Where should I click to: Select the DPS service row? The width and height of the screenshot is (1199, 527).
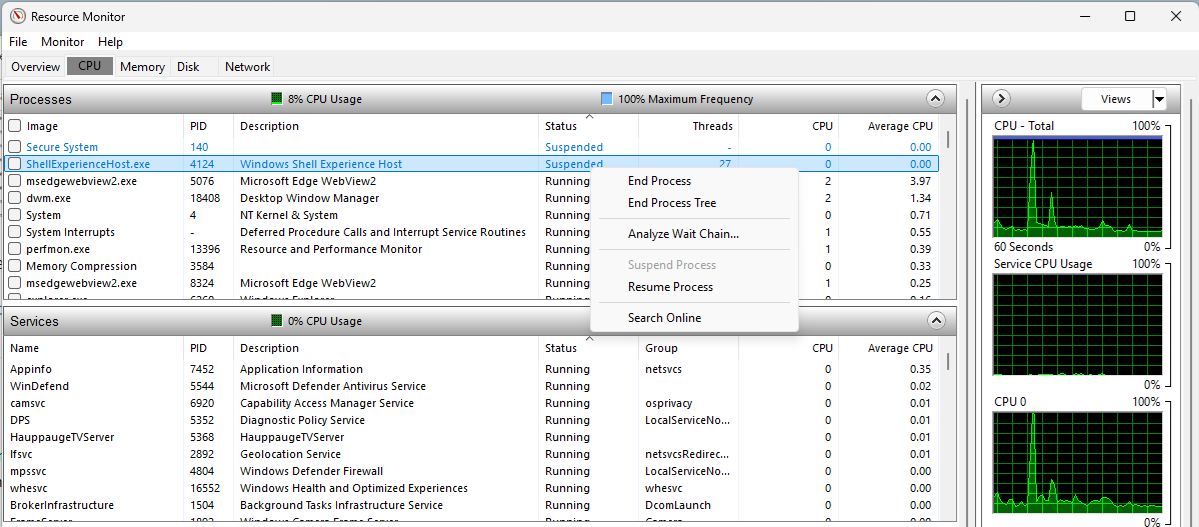pyautogui.click(x=472, y=420)
